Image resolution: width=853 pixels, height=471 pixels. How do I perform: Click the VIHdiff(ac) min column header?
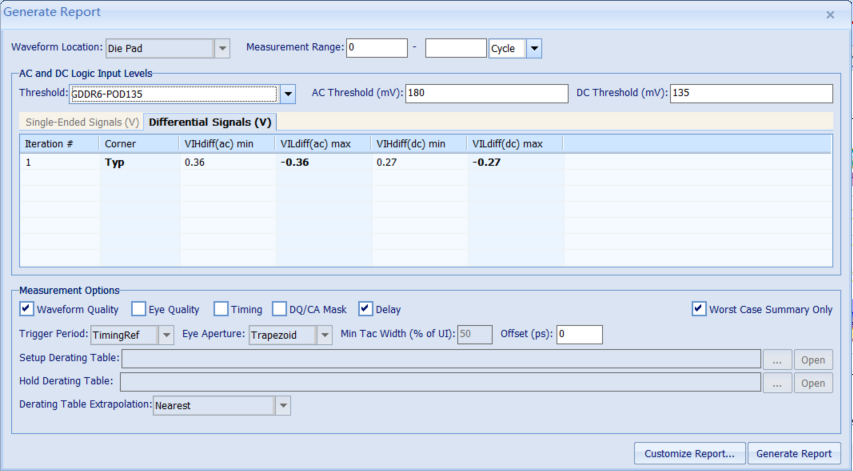[x=227, y=144]
